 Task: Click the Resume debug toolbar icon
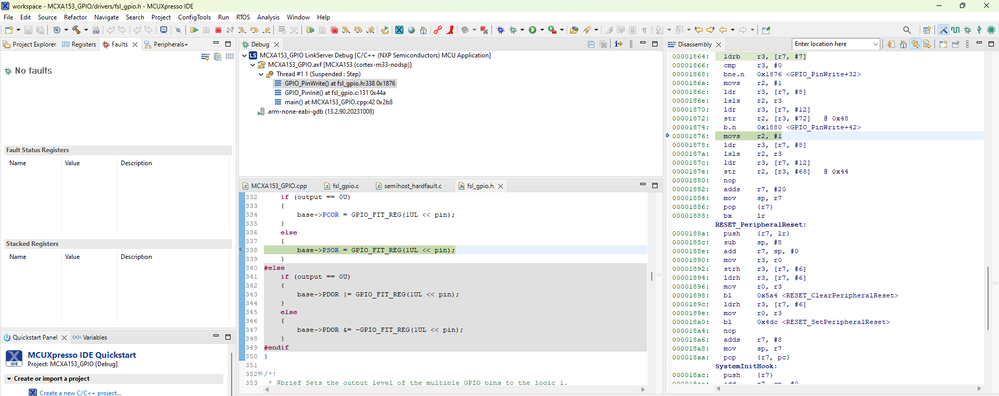pos(194,30)
